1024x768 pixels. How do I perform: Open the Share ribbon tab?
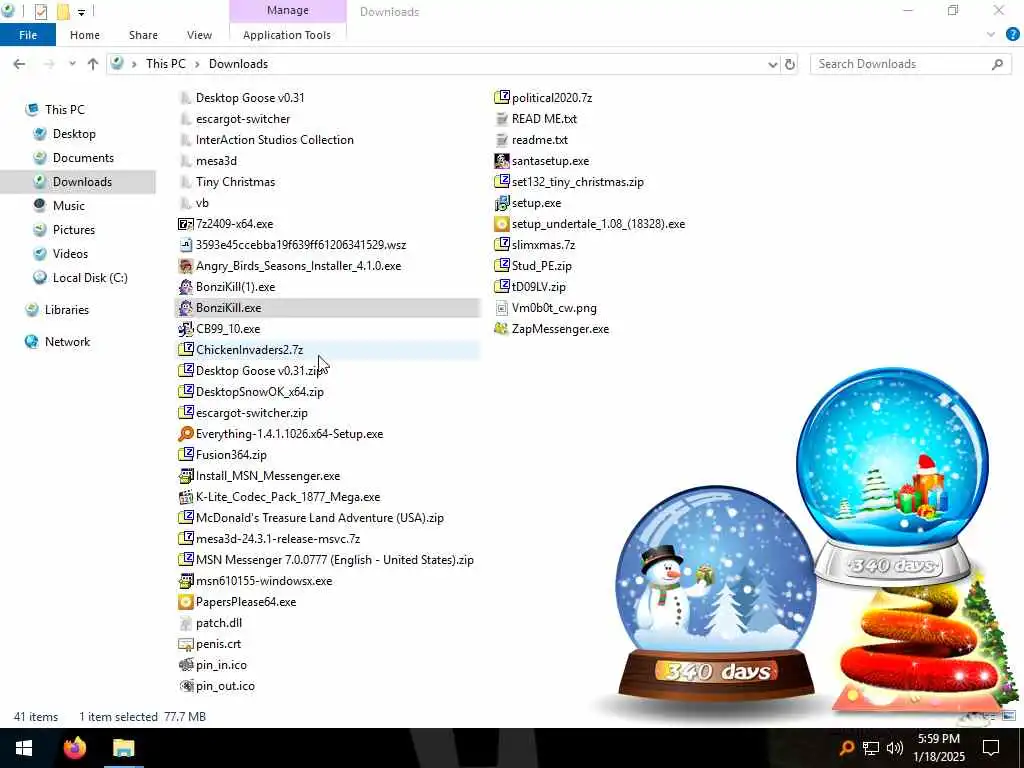pyautogui.click(x=143, y=35)
